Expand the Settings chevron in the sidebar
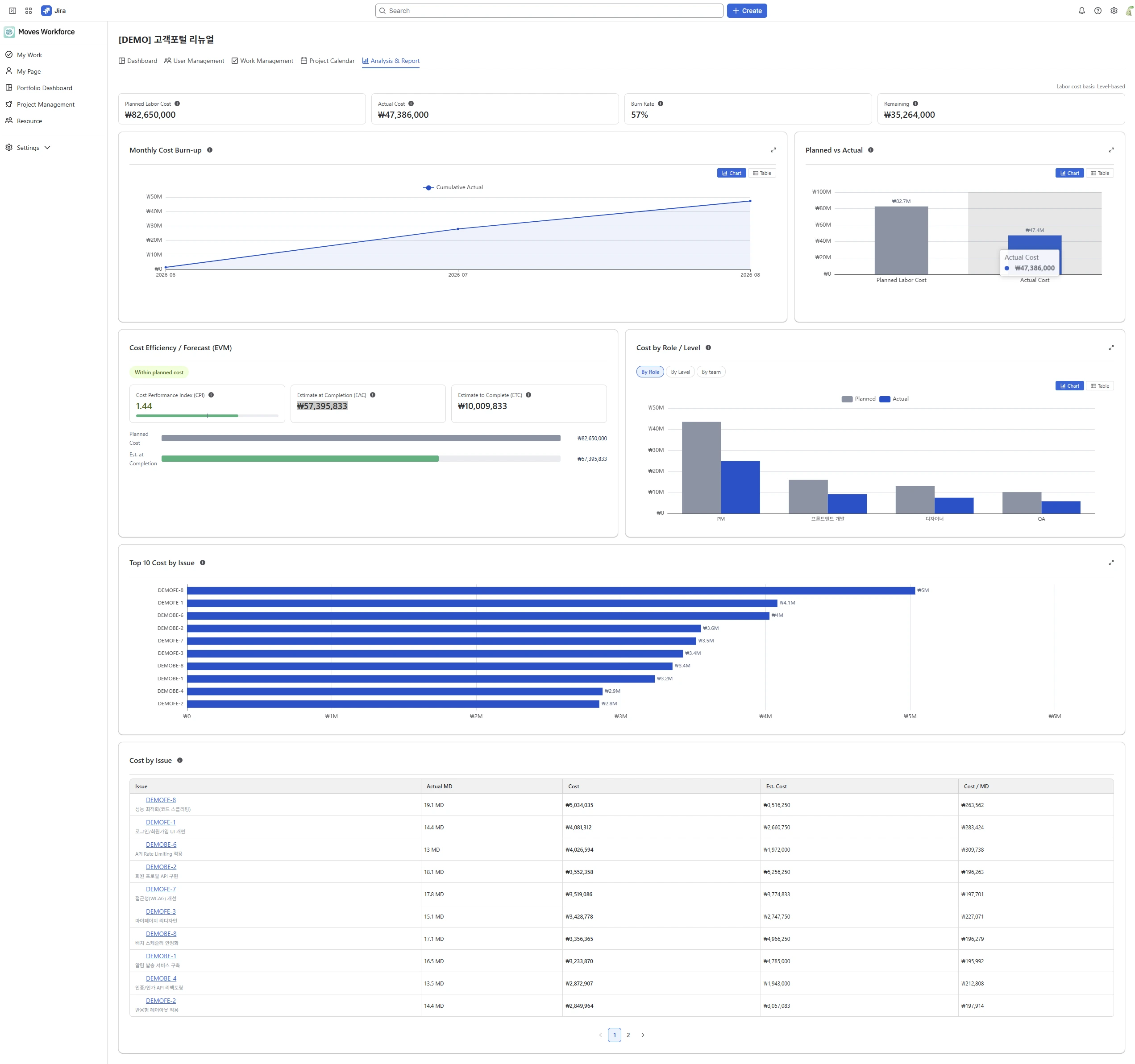Image resolution: width=1135 pixels, height=1064 pixels. 47,148
